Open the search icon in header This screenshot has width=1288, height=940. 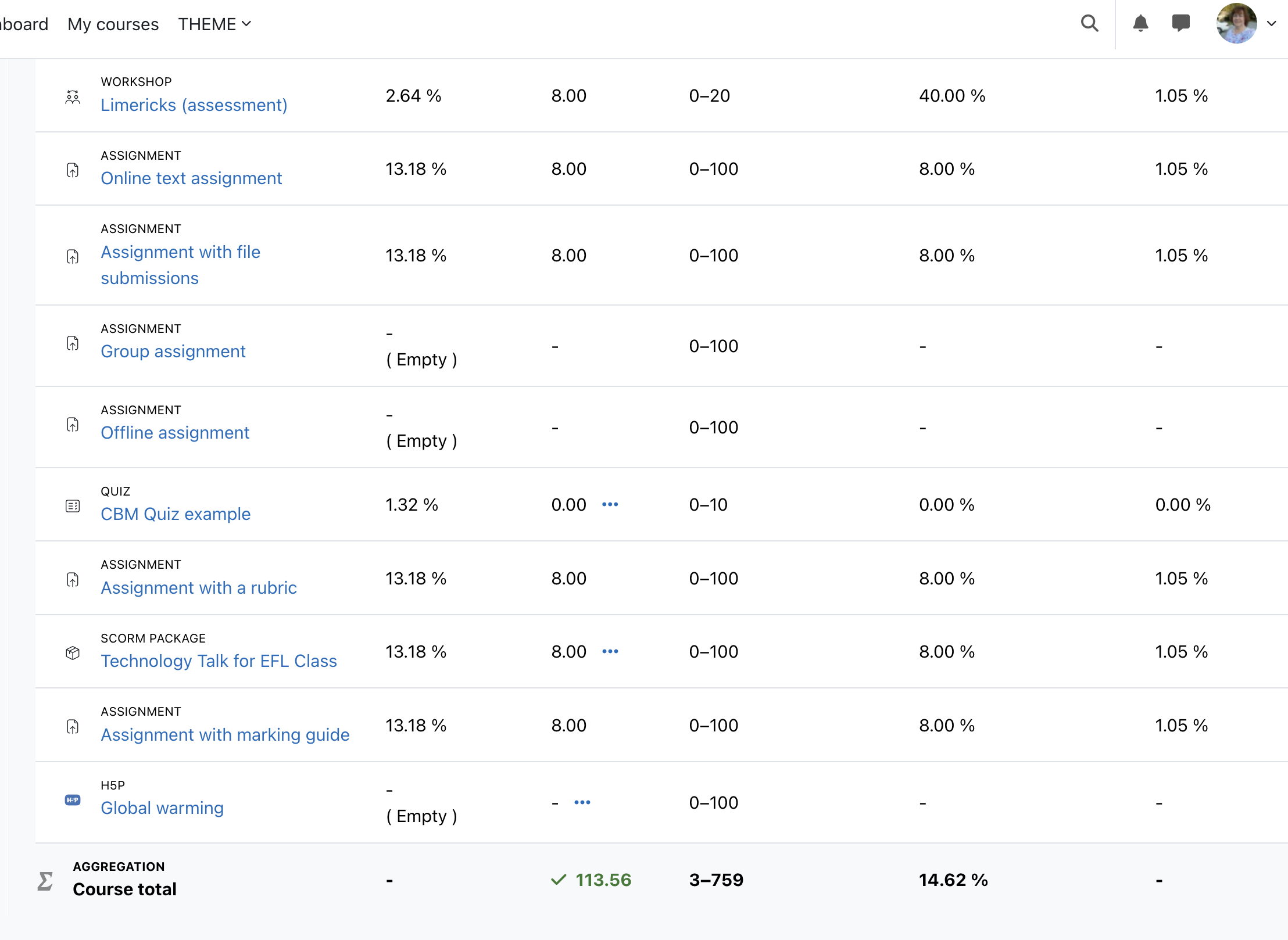click(1090, 24)
